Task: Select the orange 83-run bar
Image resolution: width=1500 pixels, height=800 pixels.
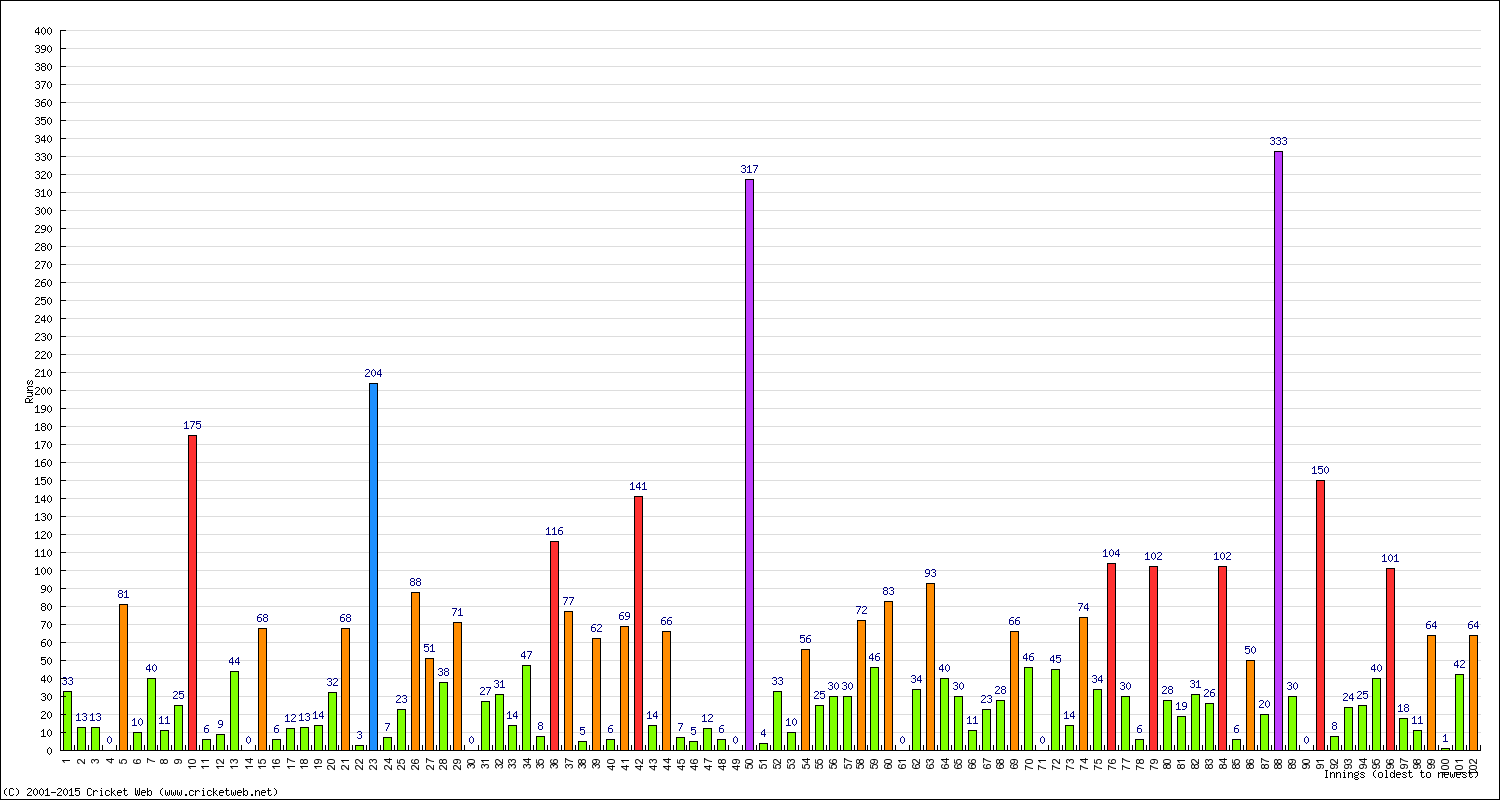Action: coord(888,675)
